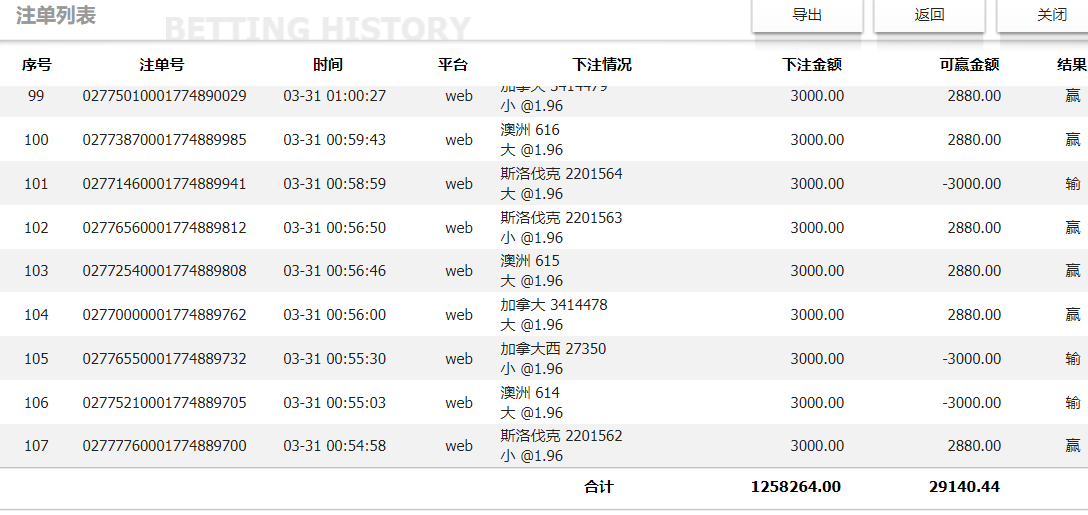This screenshot has height=515, width=1088.
Task: Click sequence number 107 in the list
Action: click(36, 446)
